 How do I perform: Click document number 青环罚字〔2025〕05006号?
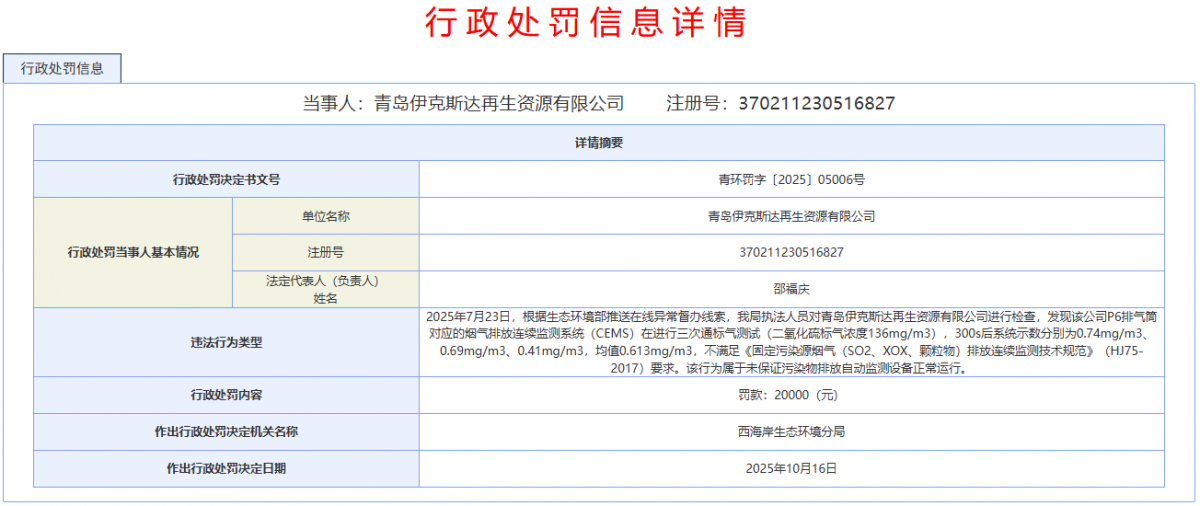(791, 180)
